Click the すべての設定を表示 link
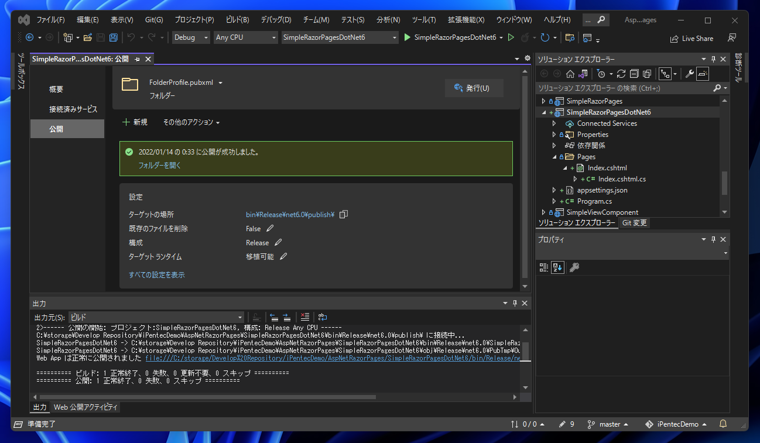The image size is (760, 443). [157, 275]
